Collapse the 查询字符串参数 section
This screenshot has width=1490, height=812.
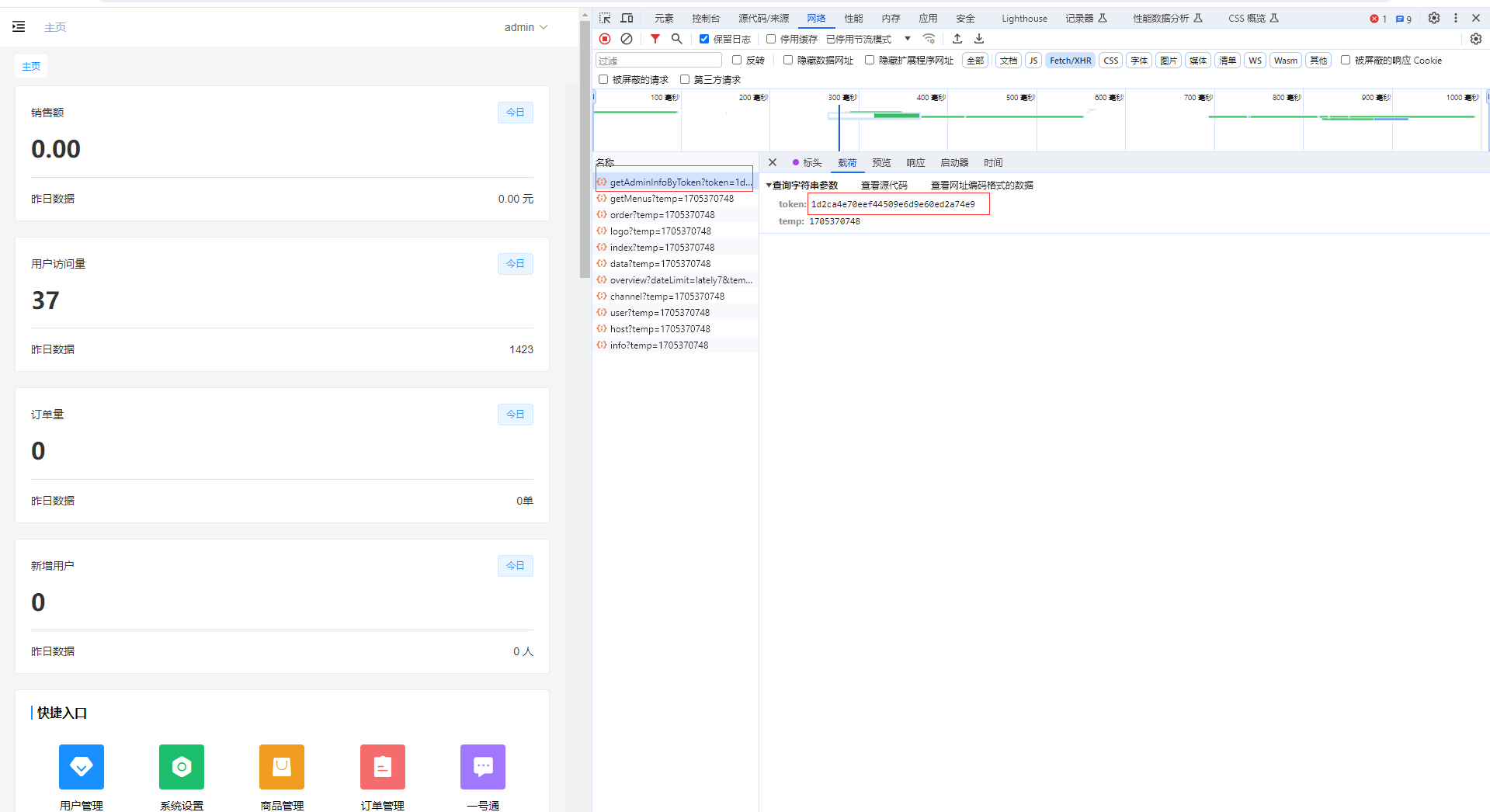802,186
